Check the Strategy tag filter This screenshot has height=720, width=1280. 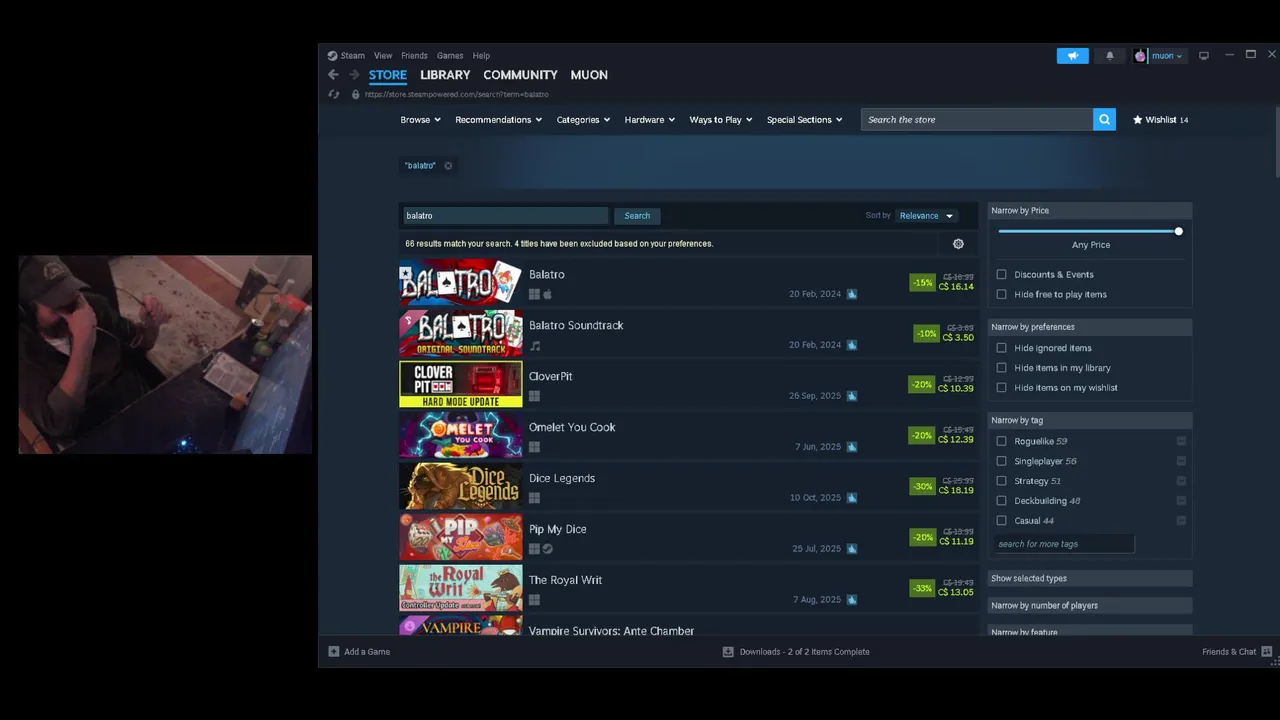pos(1001,481)
